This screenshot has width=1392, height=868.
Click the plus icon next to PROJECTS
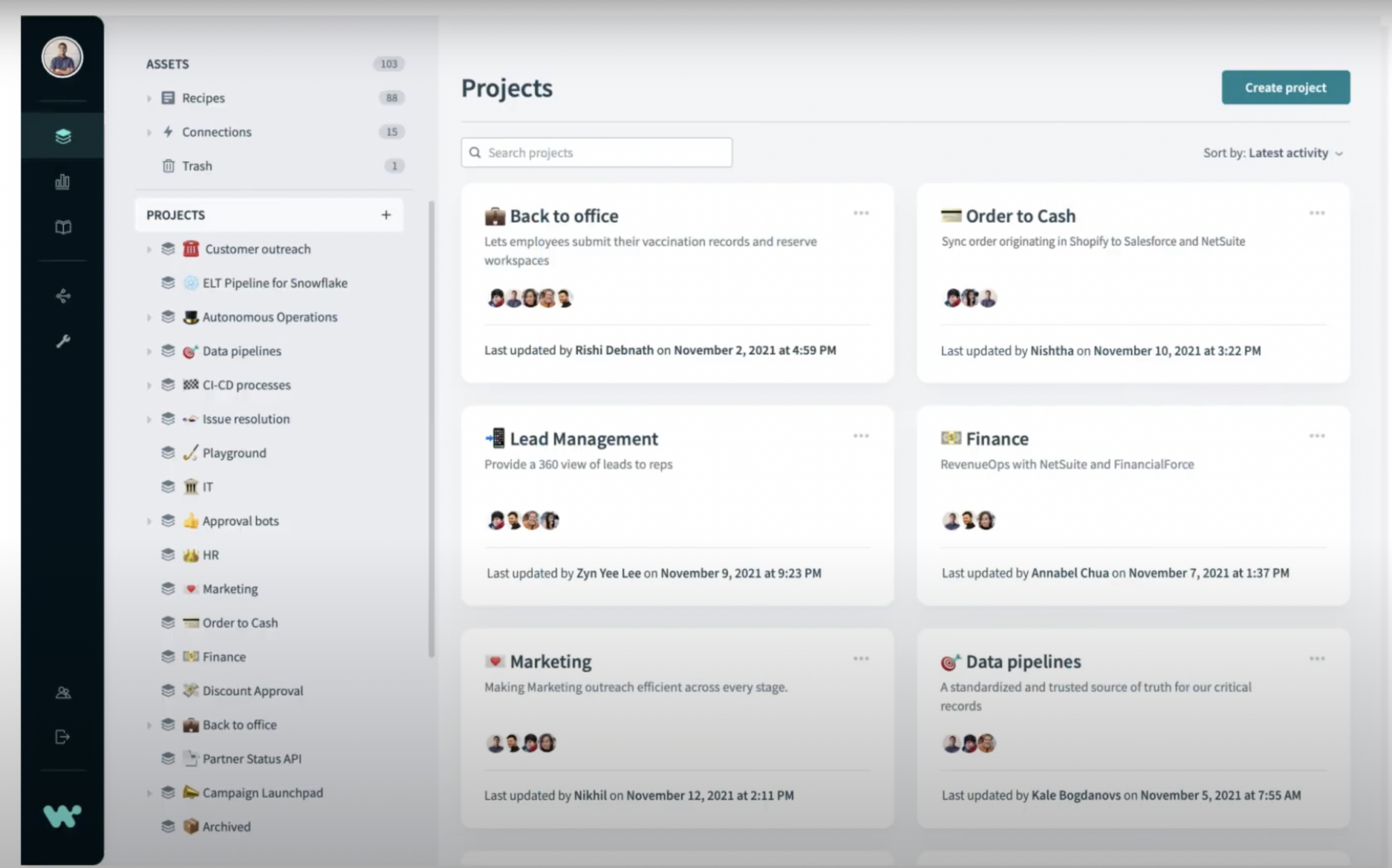click(385, 215)
